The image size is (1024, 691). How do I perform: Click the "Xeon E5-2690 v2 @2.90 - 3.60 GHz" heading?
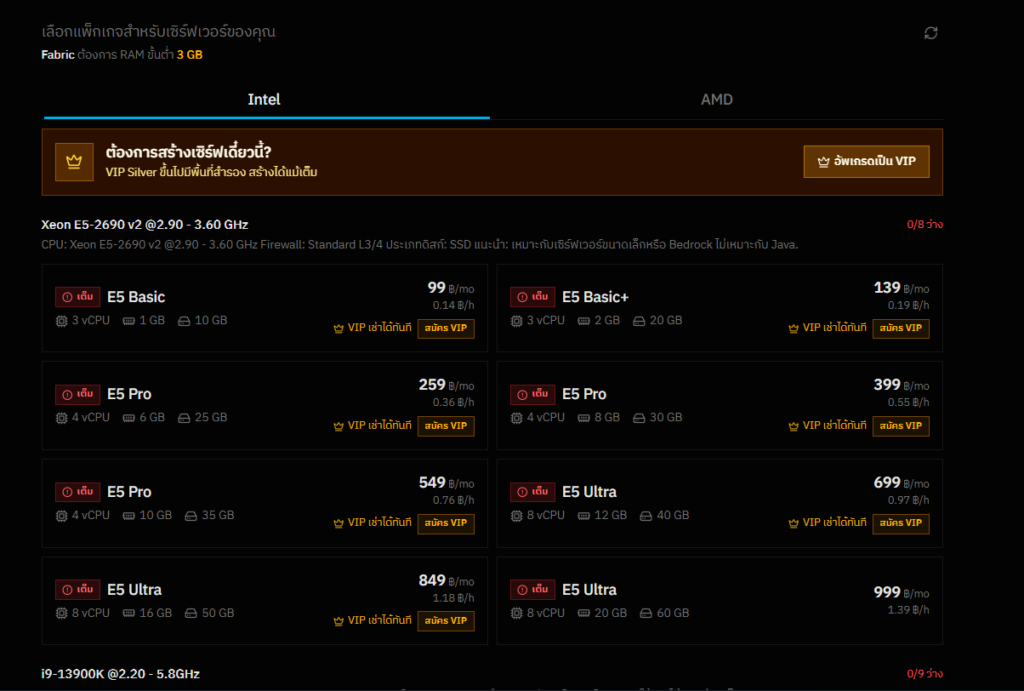click(x=144, y=225)
